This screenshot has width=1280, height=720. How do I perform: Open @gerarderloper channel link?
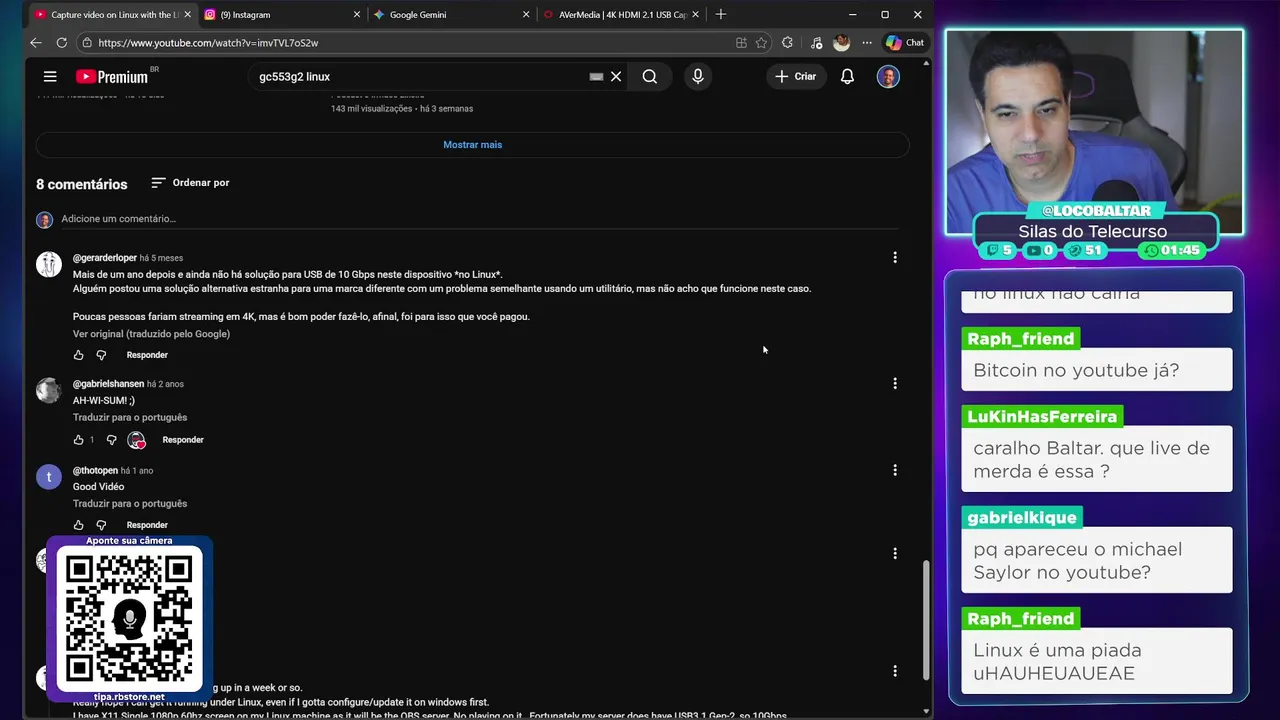click(105, 258)
